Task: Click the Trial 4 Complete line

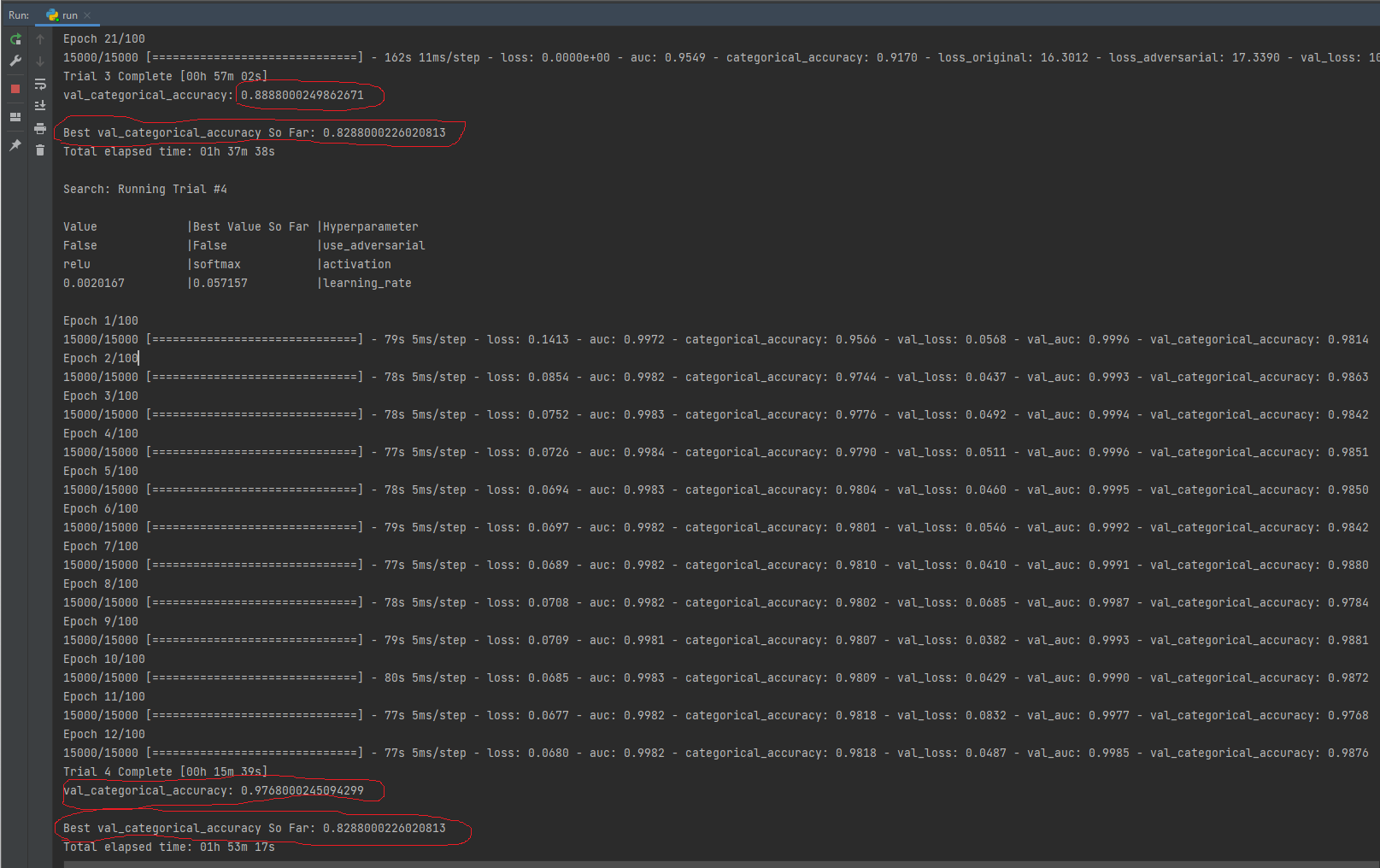Action: pos(162,771)
